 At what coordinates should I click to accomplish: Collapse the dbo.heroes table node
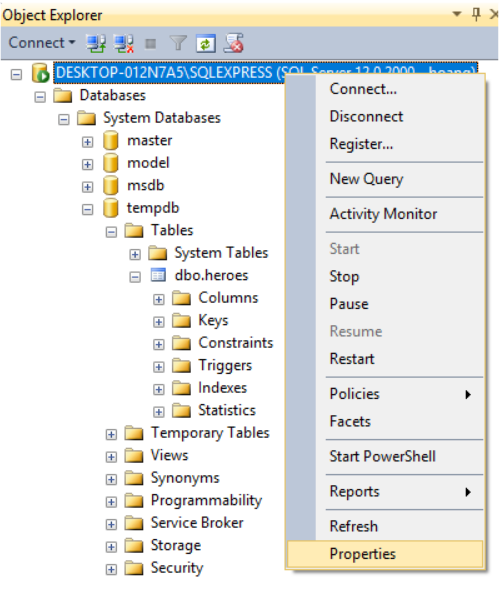pyautogui.click(x=135, y=277)
